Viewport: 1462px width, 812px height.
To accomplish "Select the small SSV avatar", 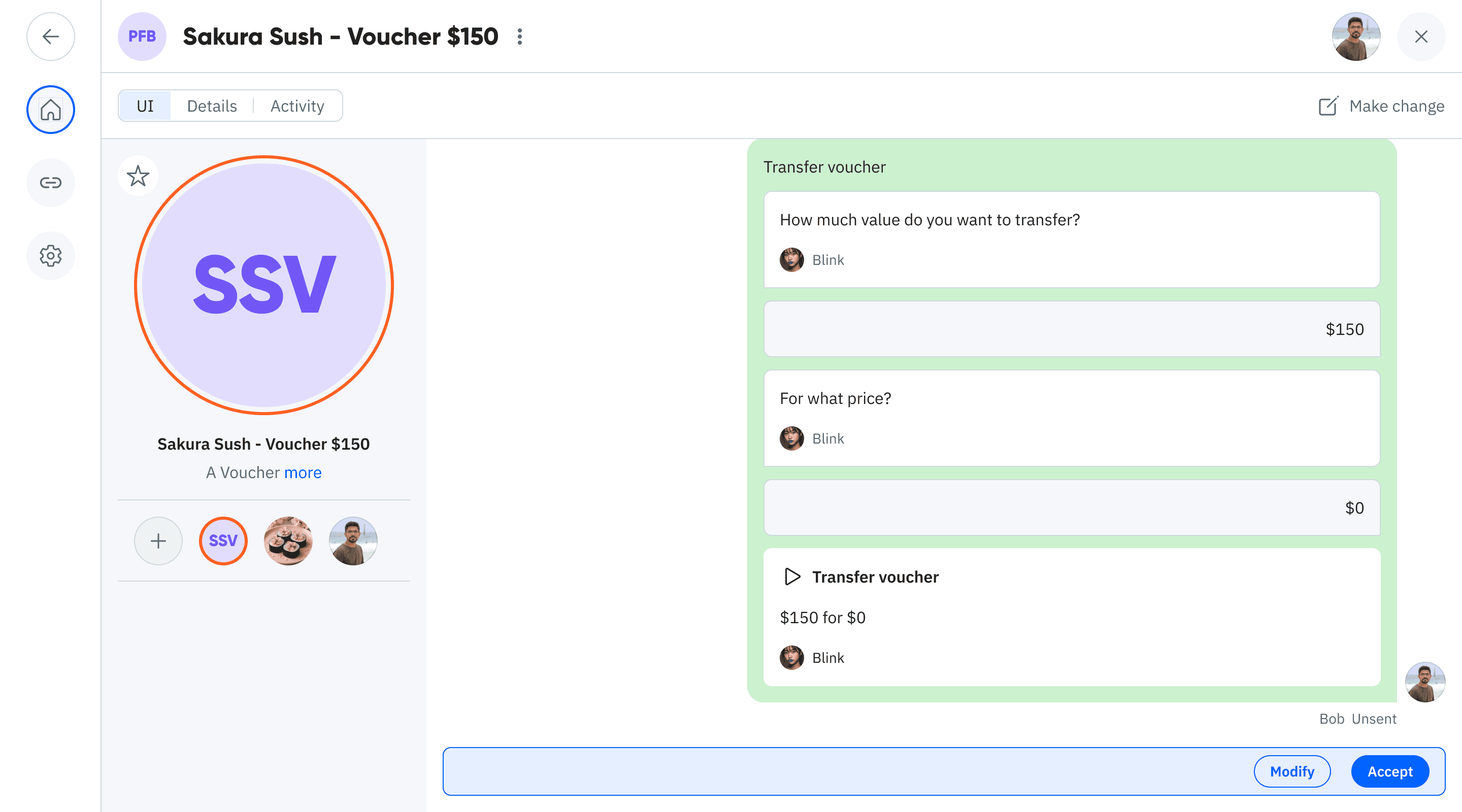I will 223,541.
